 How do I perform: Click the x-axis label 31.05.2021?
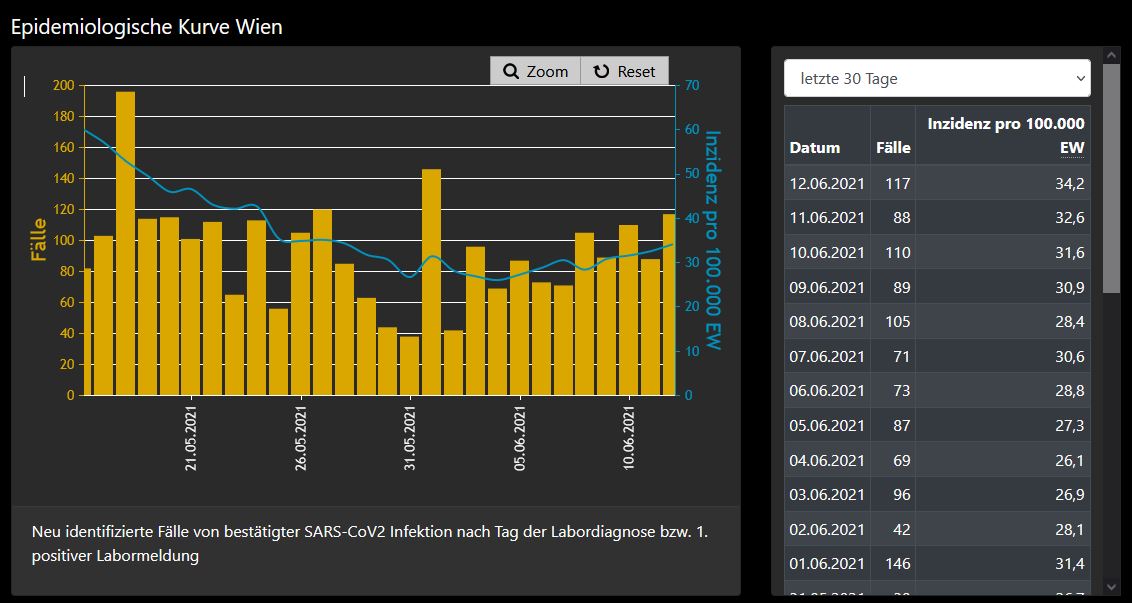[x=411, y=439]
